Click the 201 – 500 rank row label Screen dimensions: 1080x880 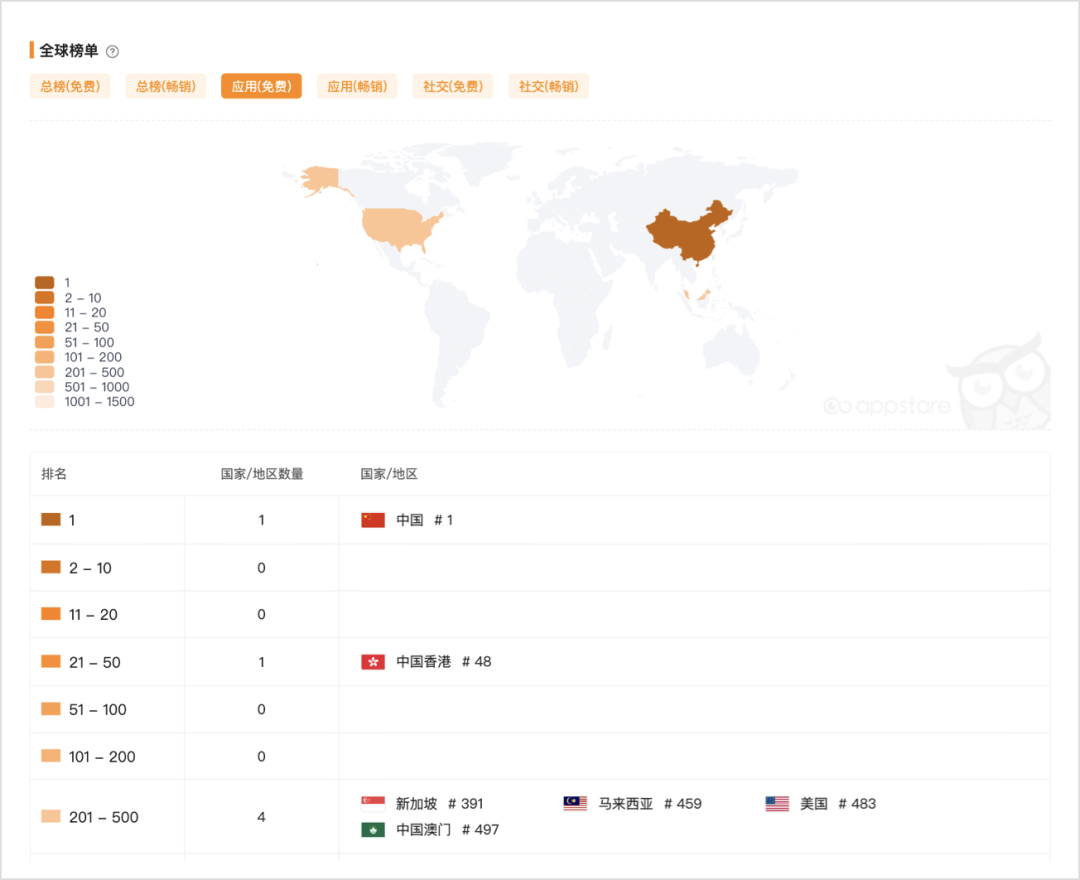pos(103,817)
